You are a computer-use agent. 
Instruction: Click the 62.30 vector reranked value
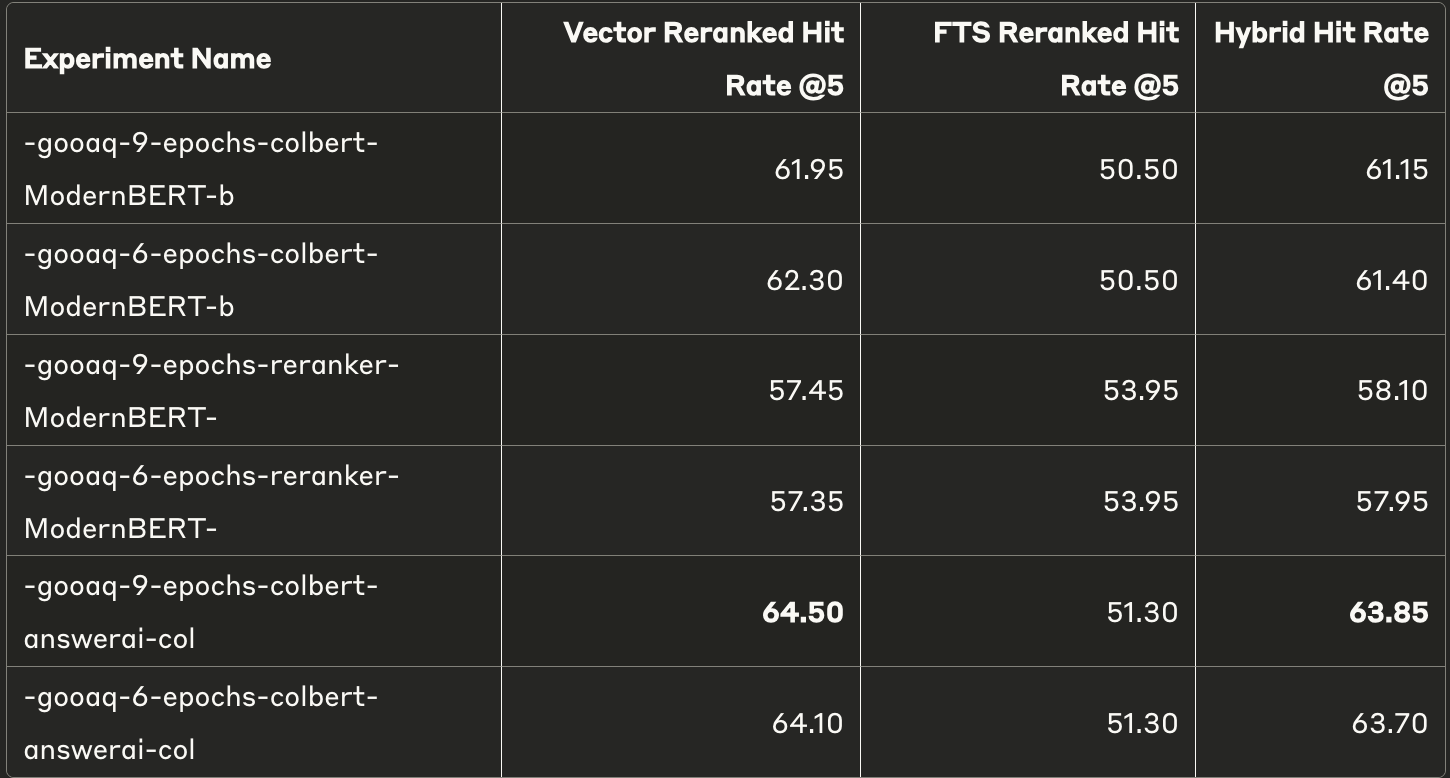tap(806, 281)
